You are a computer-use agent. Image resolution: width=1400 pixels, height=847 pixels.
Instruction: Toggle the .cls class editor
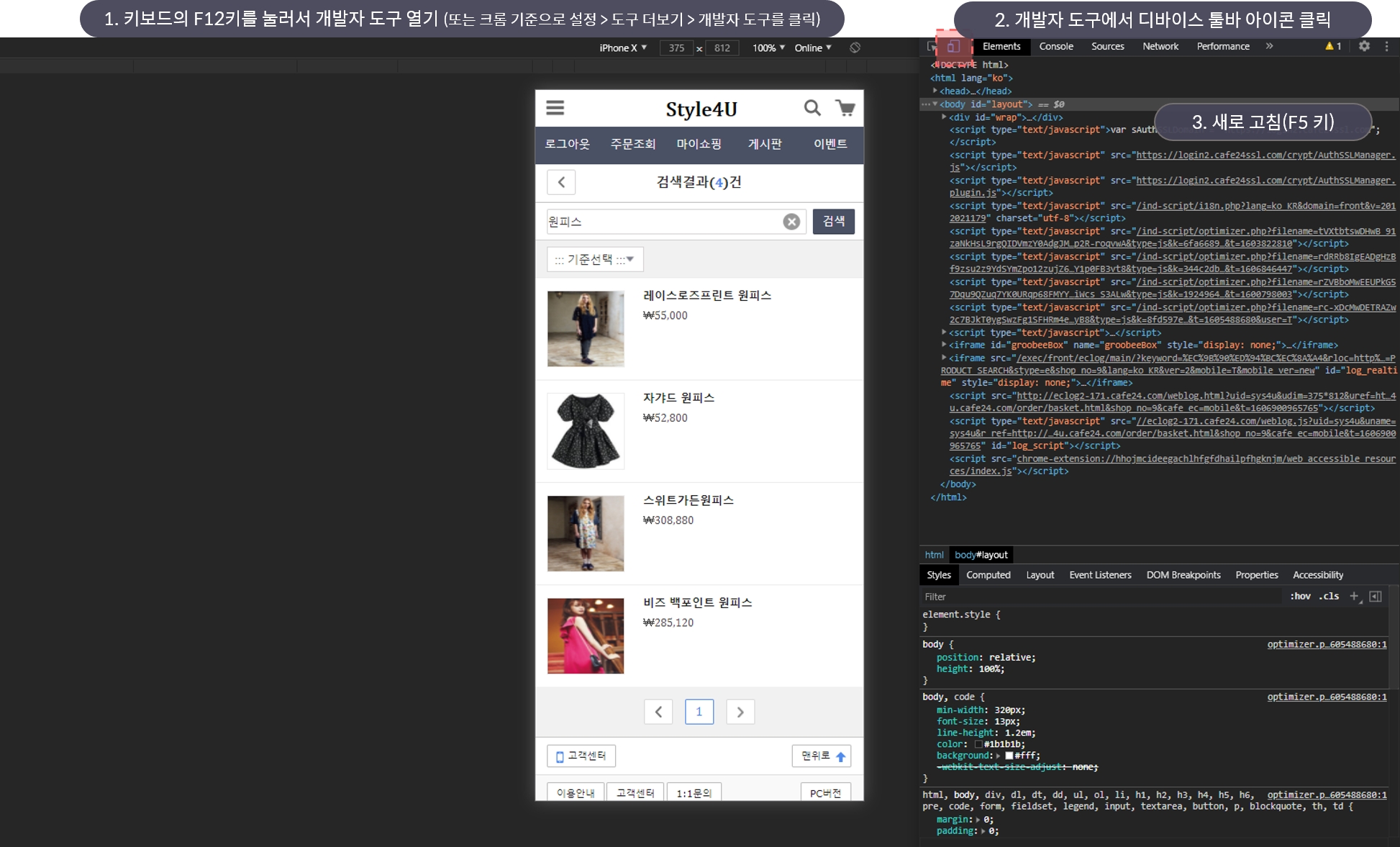[1329, 597]
